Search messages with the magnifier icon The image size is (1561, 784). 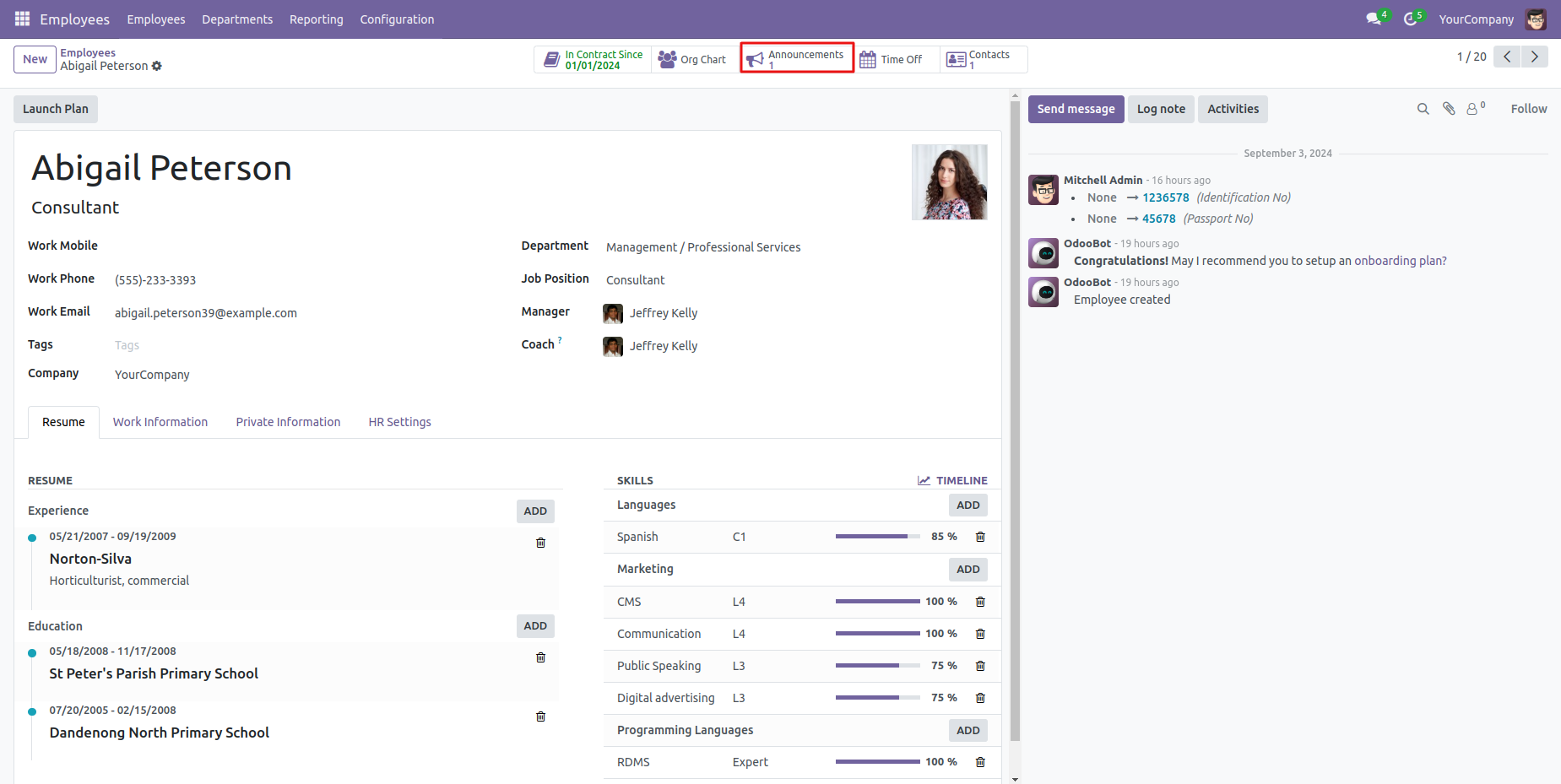(x=1423, y=109)
